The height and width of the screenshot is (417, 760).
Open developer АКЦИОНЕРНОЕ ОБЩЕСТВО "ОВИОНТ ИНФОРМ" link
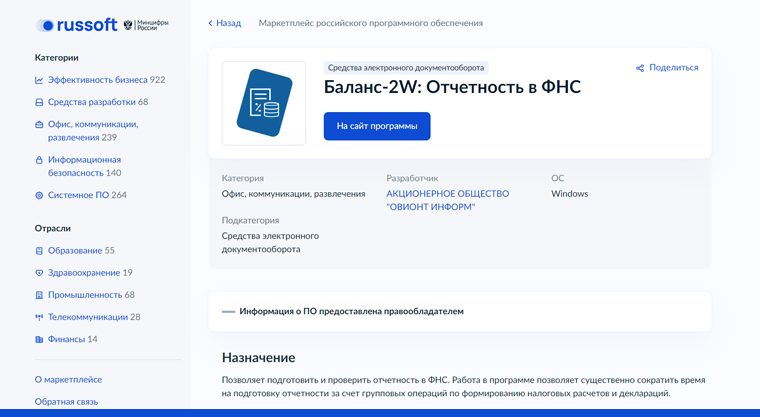[x=447, y=200]
